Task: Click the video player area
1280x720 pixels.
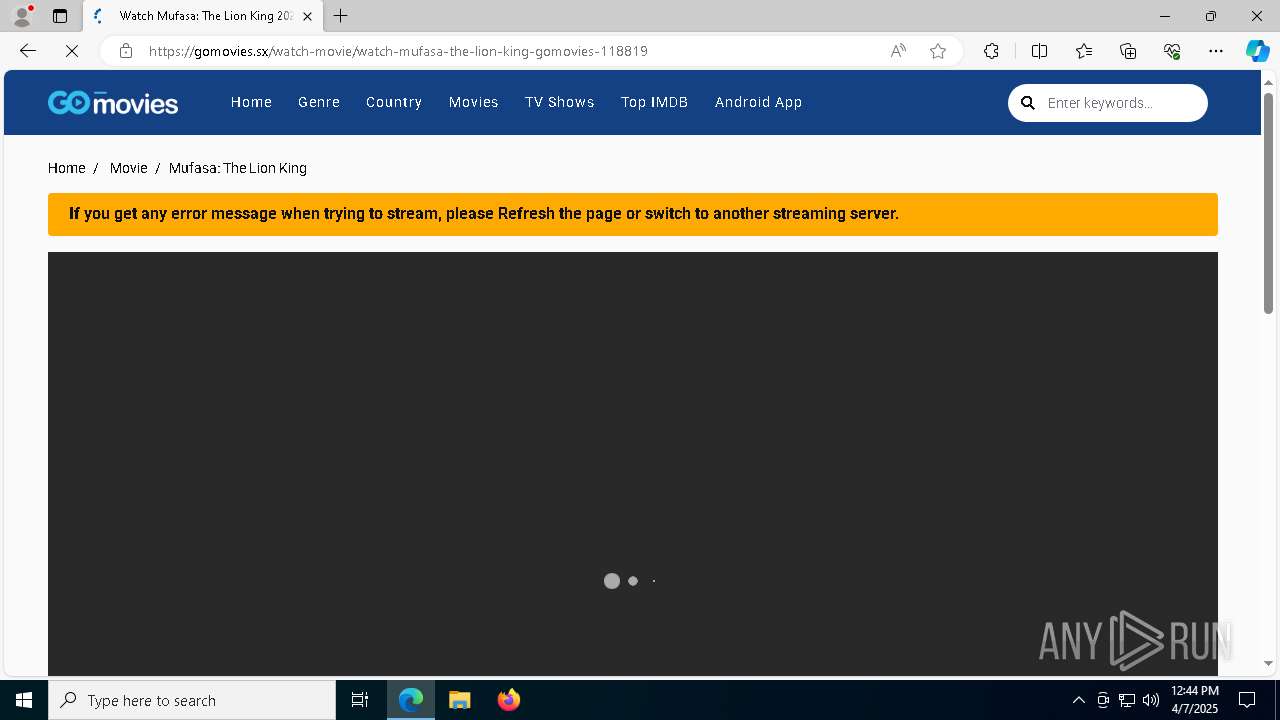Action: 633,464
